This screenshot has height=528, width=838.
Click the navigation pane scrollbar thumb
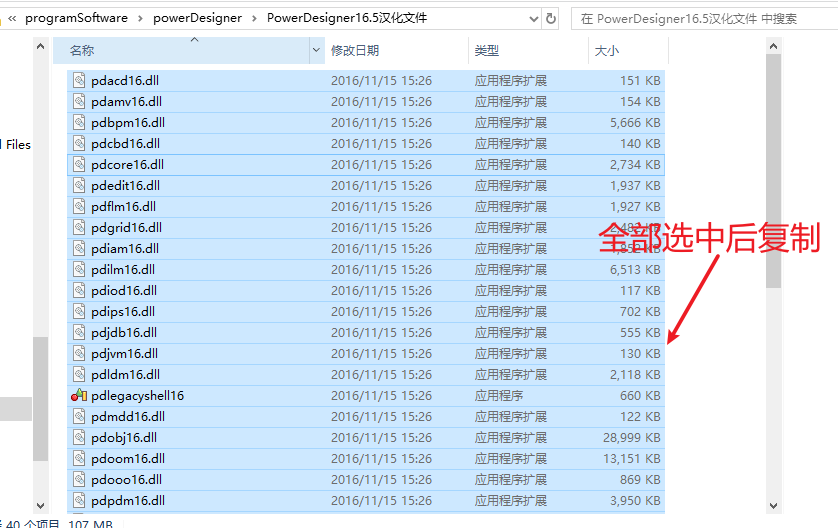point(41,399)
